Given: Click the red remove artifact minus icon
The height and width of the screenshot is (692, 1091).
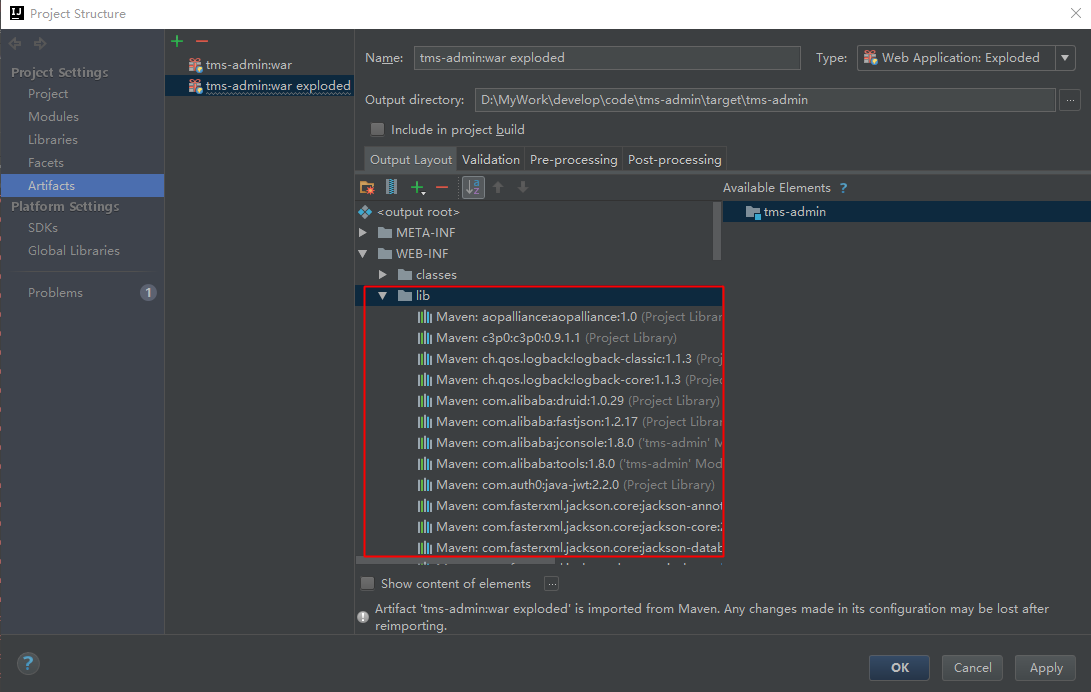Looking at the screenshot, I should click(201, 41).
